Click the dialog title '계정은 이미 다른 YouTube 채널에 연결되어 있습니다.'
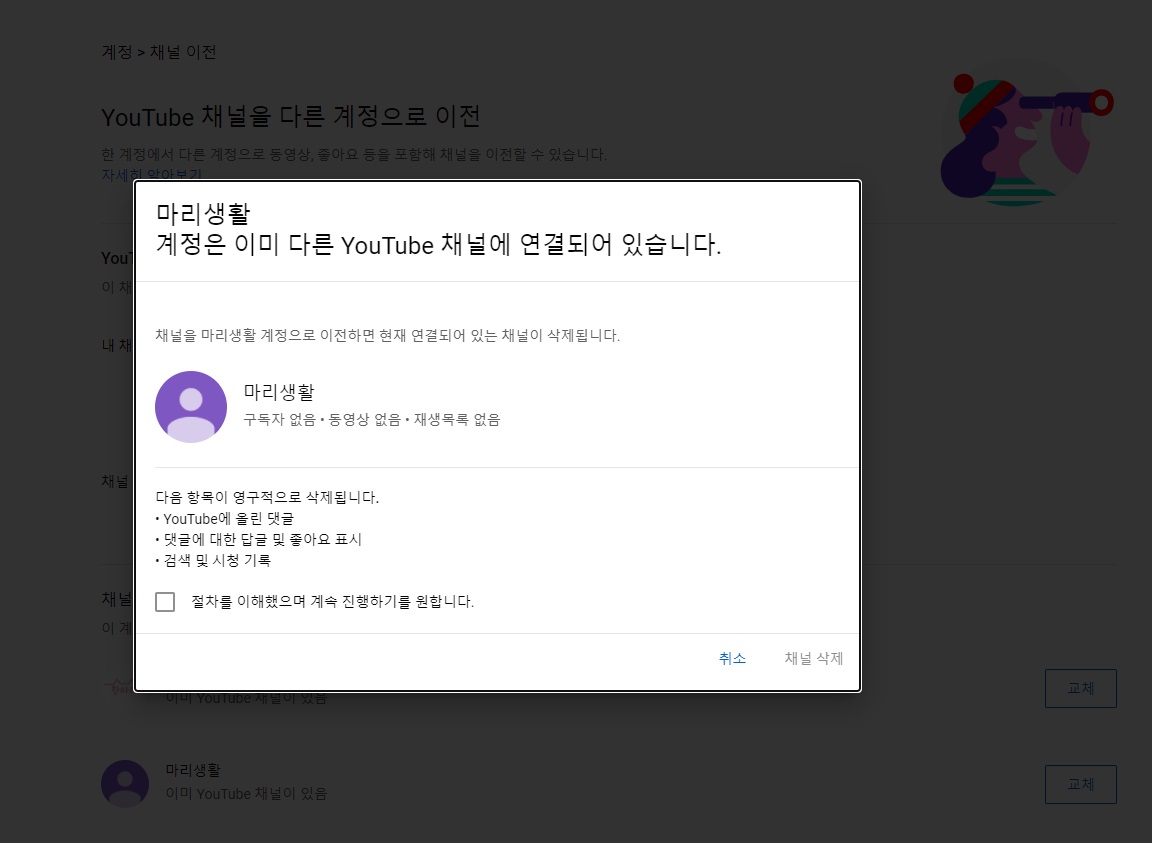This screenshot has height=843, width=1152. pyautogui.click(x=439, y=244)
